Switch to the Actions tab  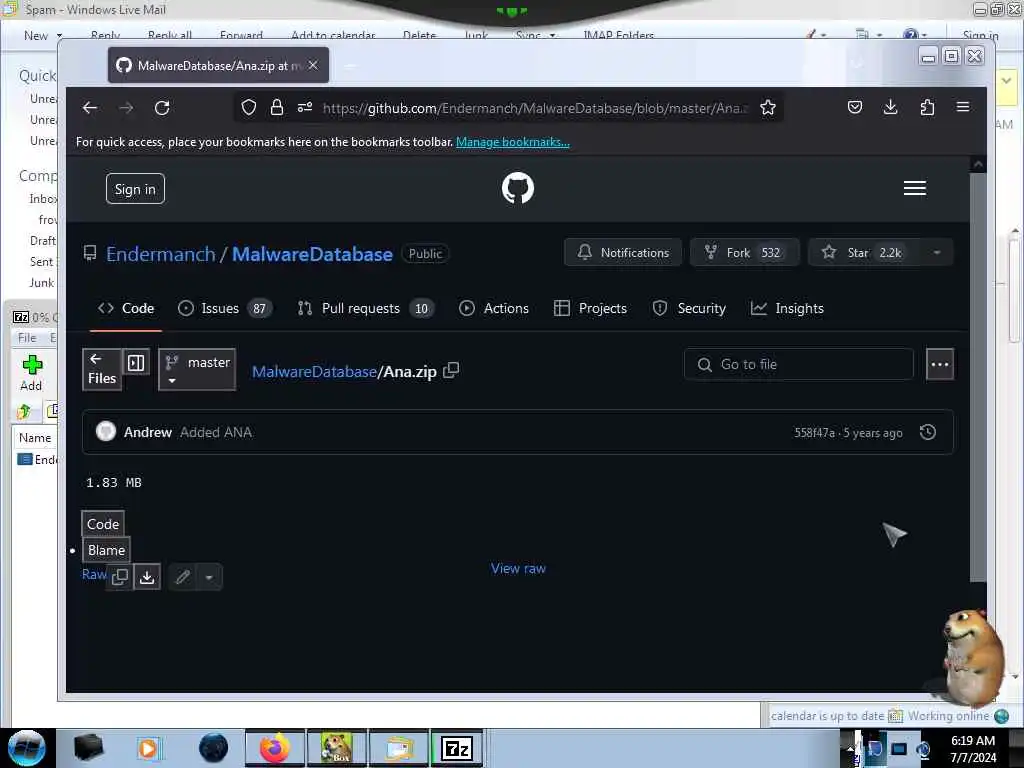(x=494, y=308)
